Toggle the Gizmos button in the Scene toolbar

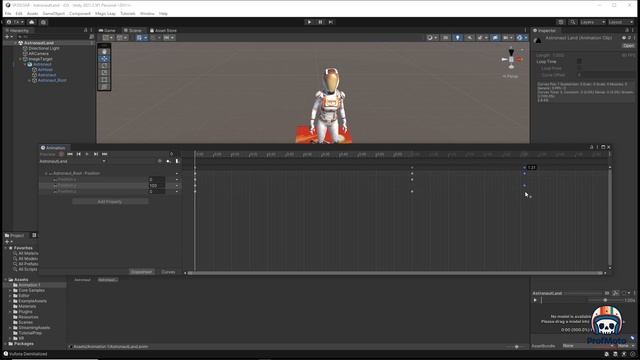click(521, 38)
